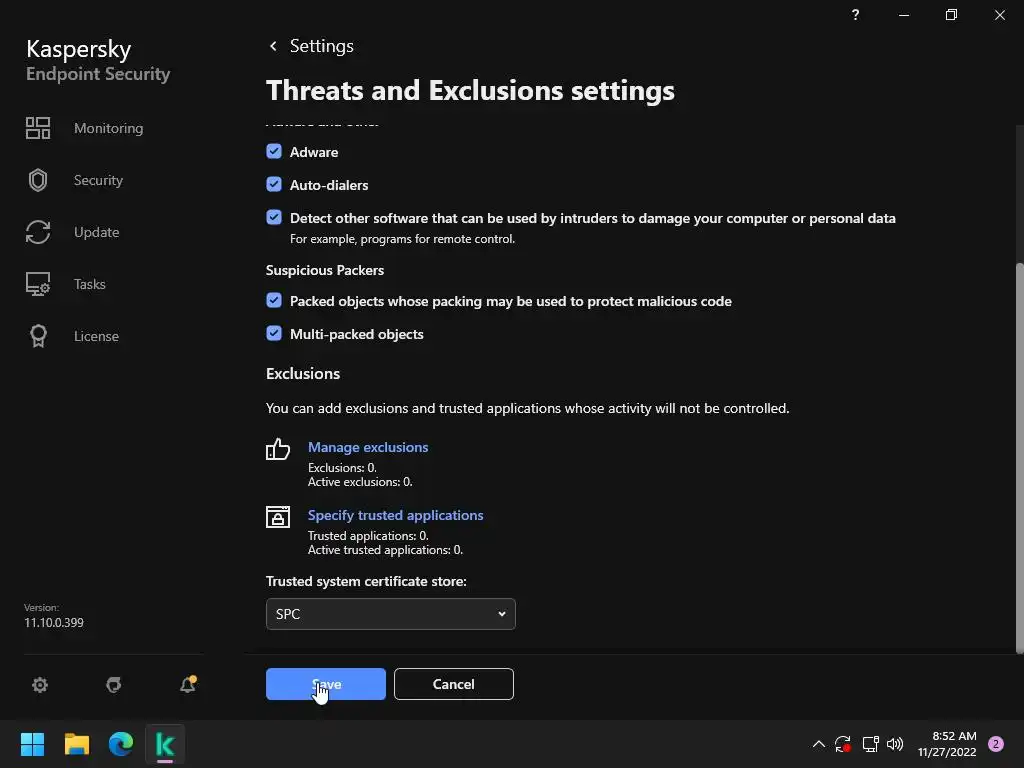Viewport: 1024px width, 768px height.
Task: Click the version number 11.10.0.399
Action: [54, 622]
